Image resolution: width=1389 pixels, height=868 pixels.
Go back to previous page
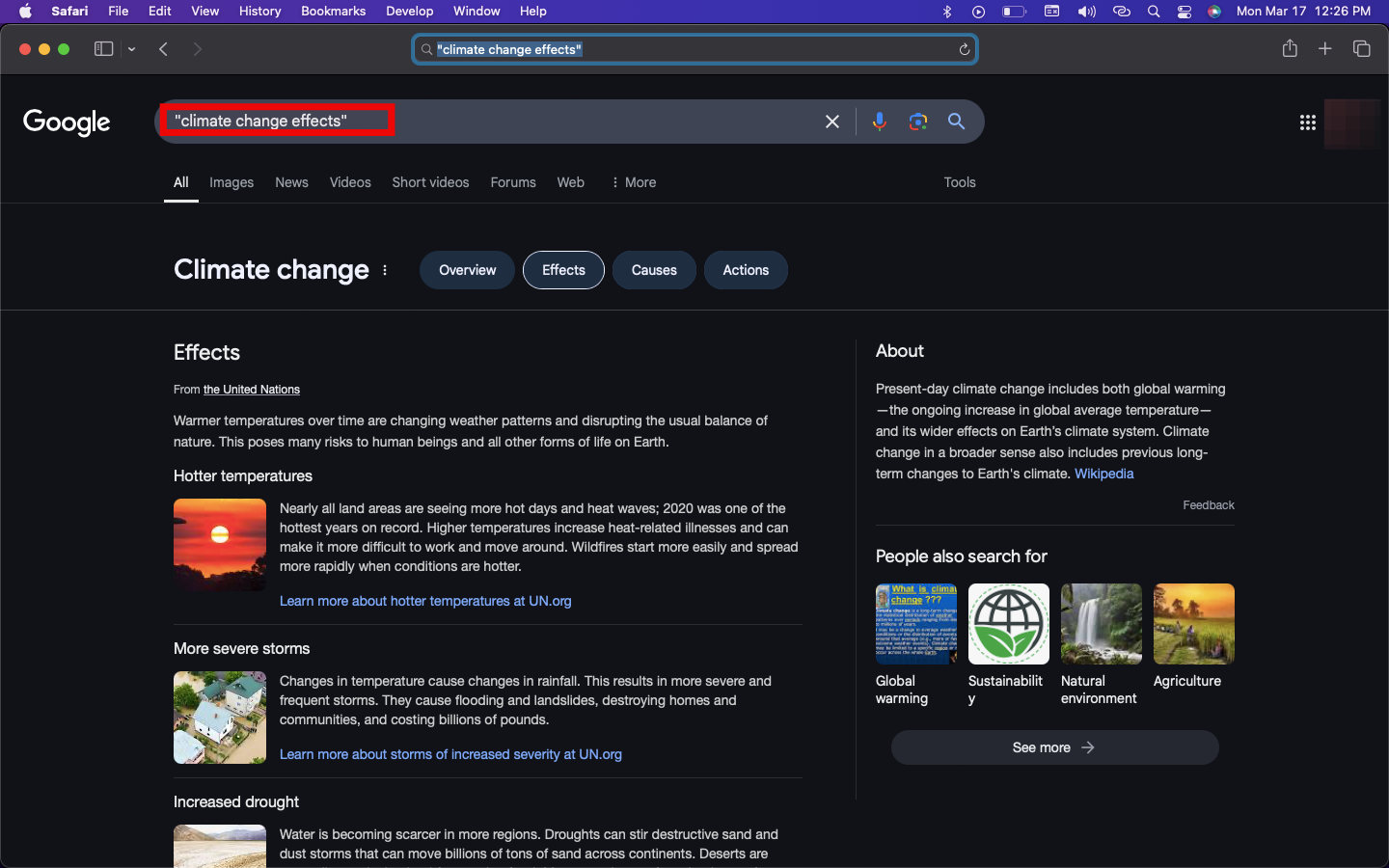pyautogui.click(x=164, y=49)
